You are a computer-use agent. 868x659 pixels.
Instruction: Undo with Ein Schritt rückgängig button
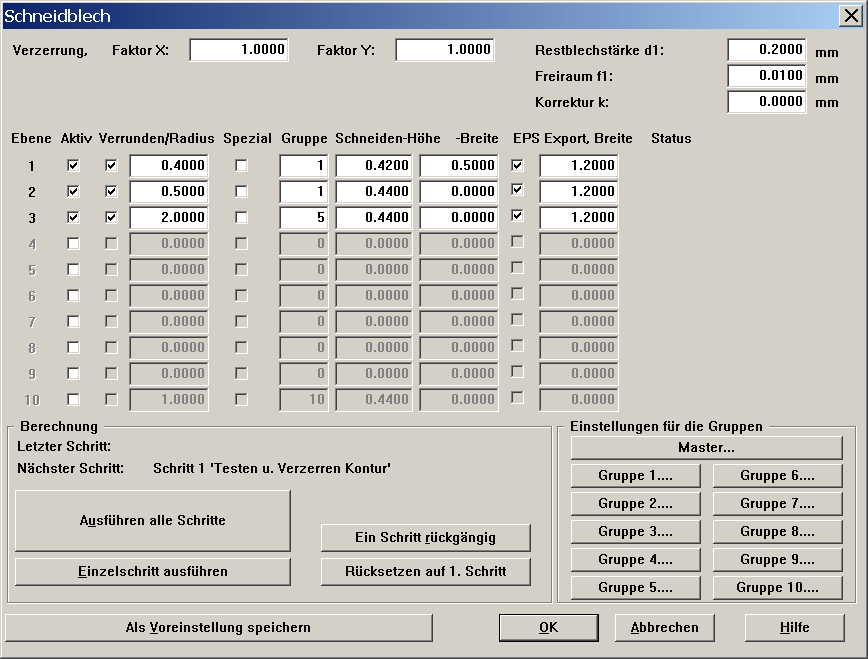tap(425, 538)
